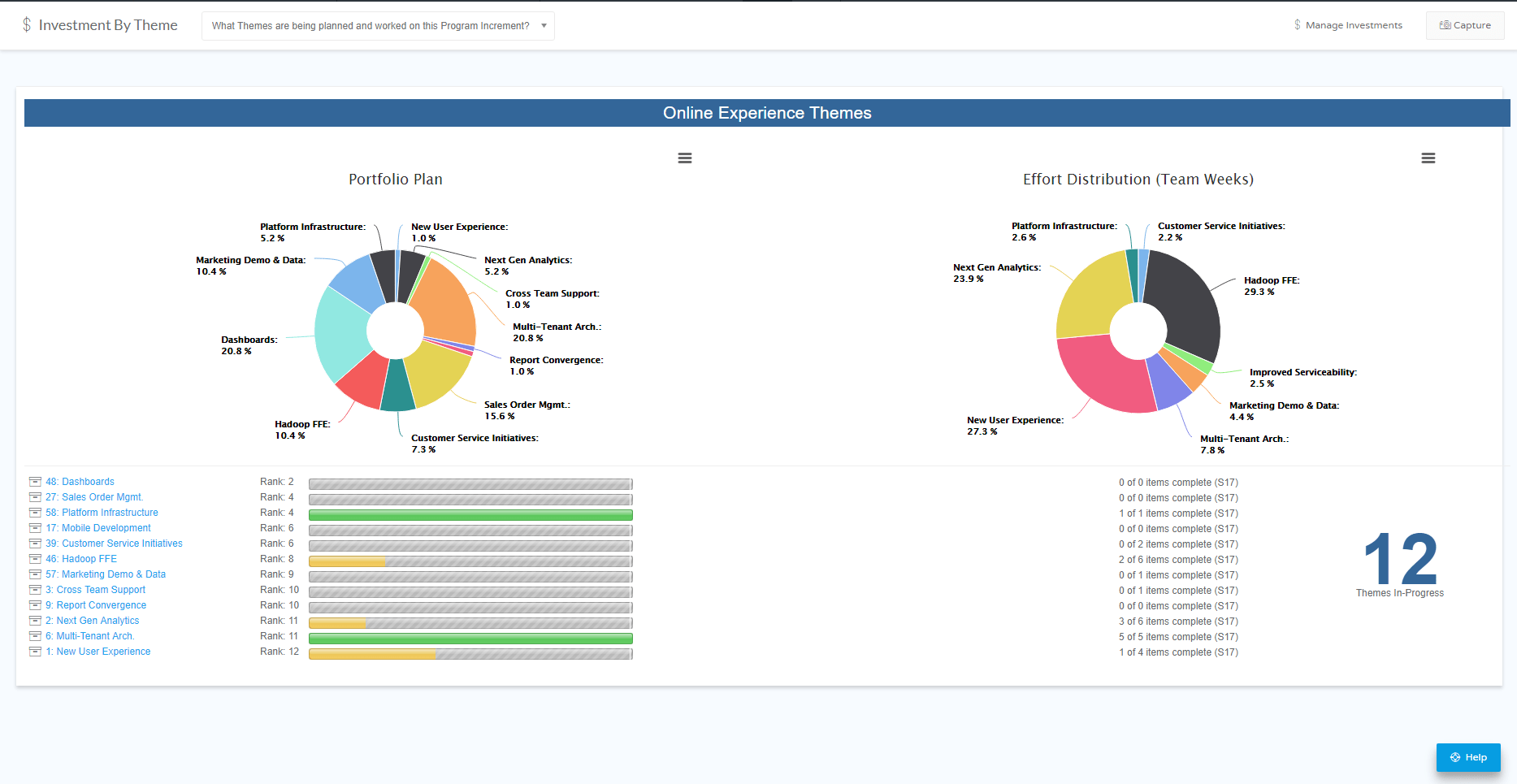The image size is (1517, 784).
Task: Click the theme icon beside 2: Next Gen Analytics
Action: pyautogui.click(x=35, y=621)
